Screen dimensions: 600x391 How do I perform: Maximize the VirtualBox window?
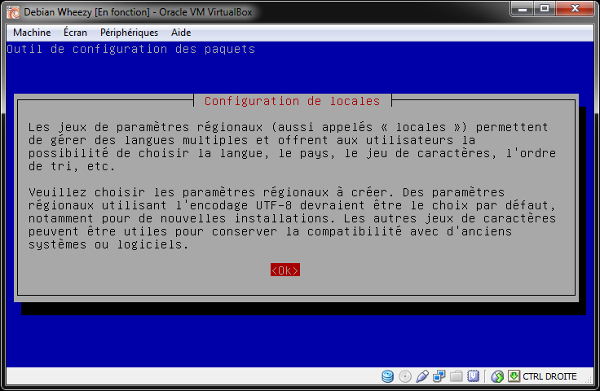pyautogui.click(x=544, y=8)
